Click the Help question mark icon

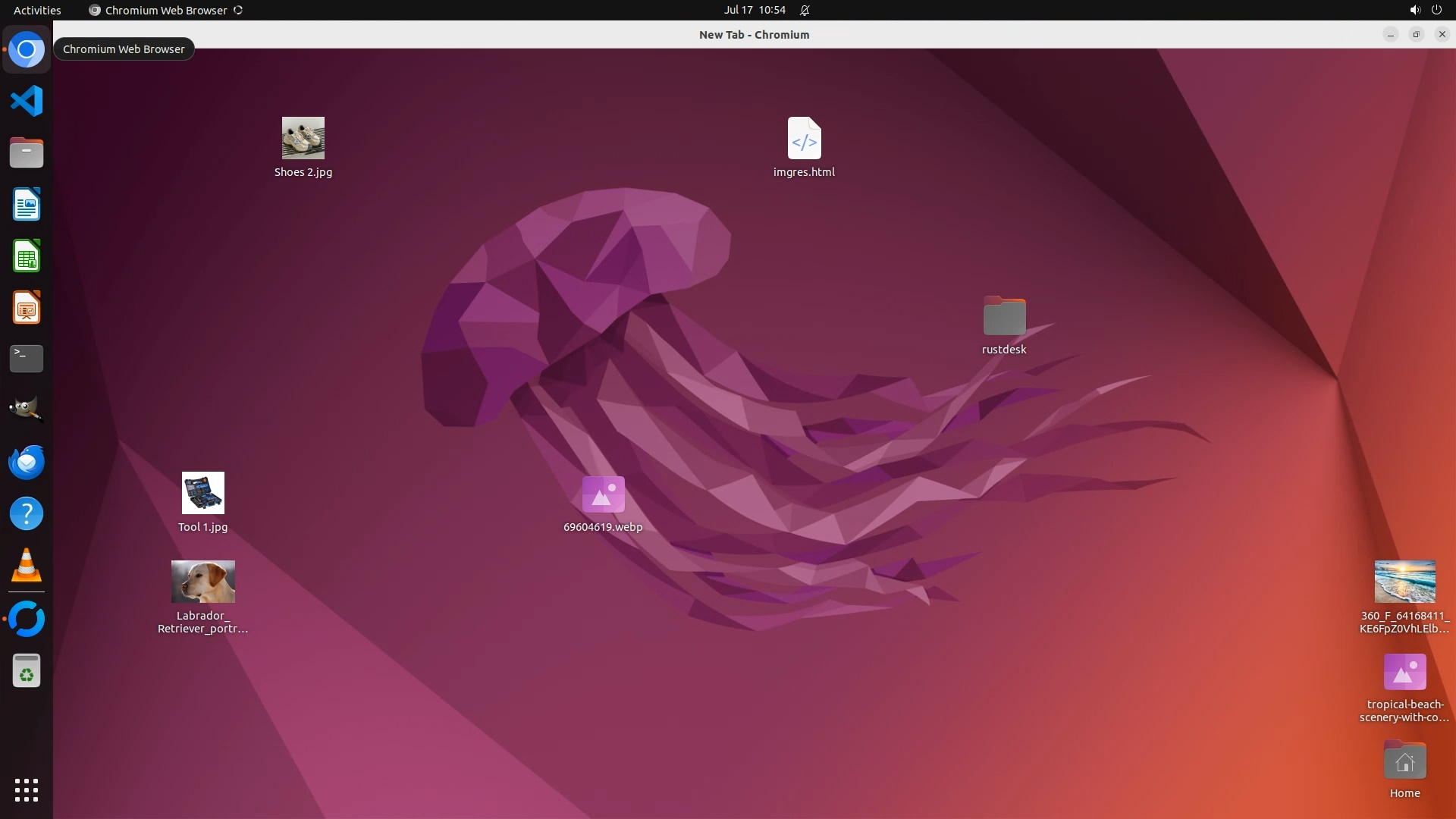tap(27, 514)
